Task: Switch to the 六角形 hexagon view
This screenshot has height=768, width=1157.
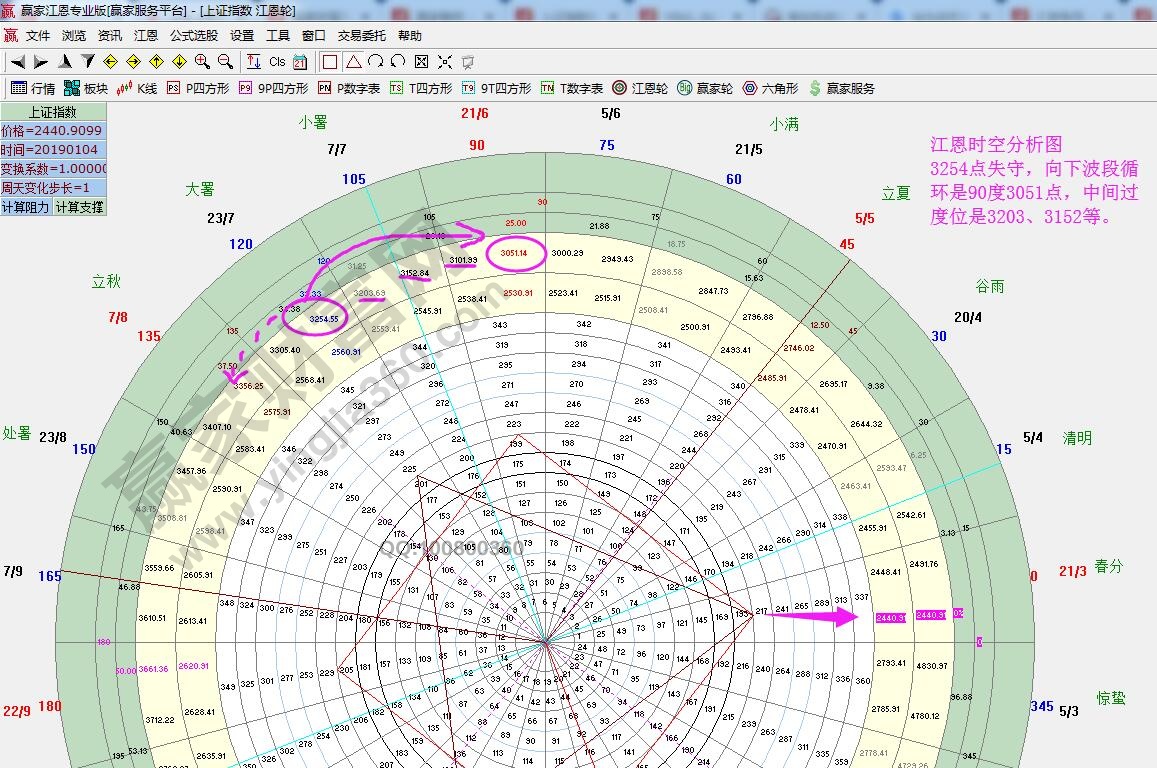Action: pyautogui.click(x=770, y=88)
